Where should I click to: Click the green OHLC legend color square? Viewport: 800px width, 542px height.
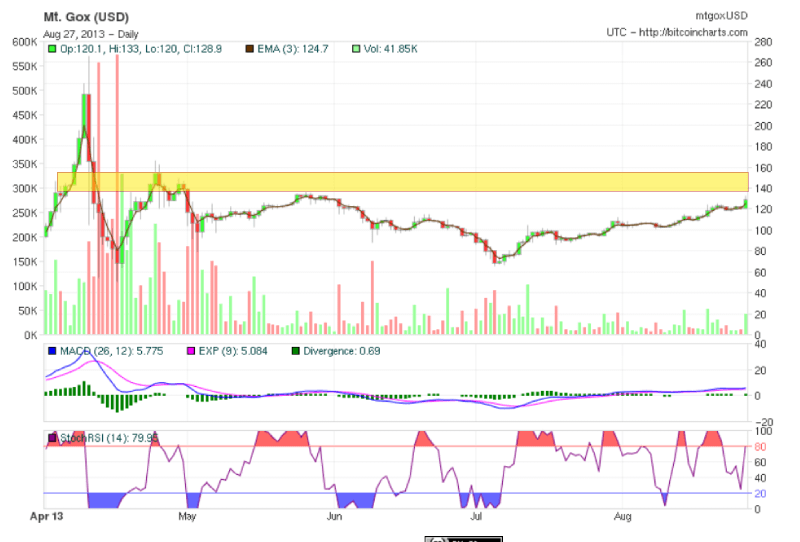(52, 49)
